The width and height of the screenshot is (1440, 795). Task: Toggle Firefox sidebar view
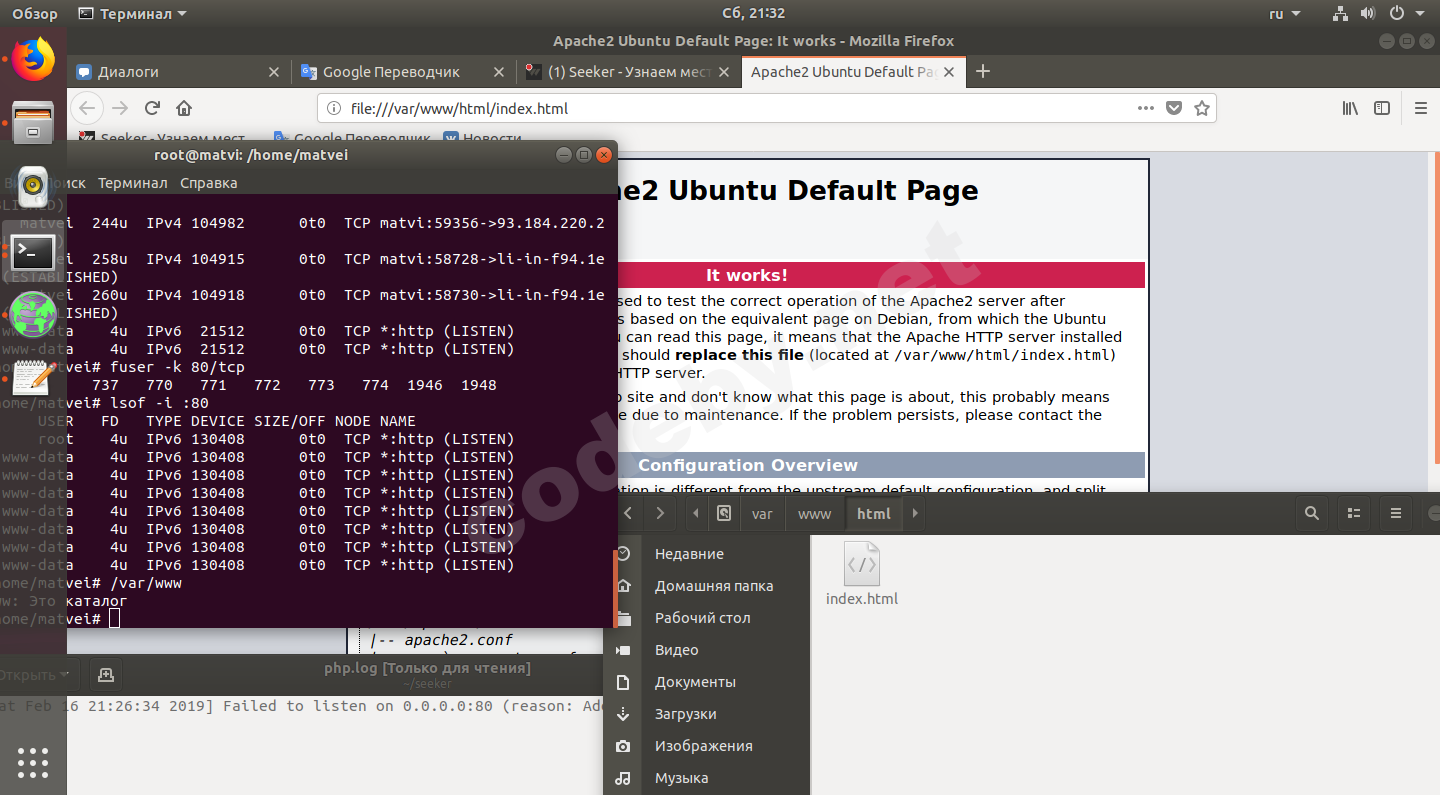point(1382,108)
